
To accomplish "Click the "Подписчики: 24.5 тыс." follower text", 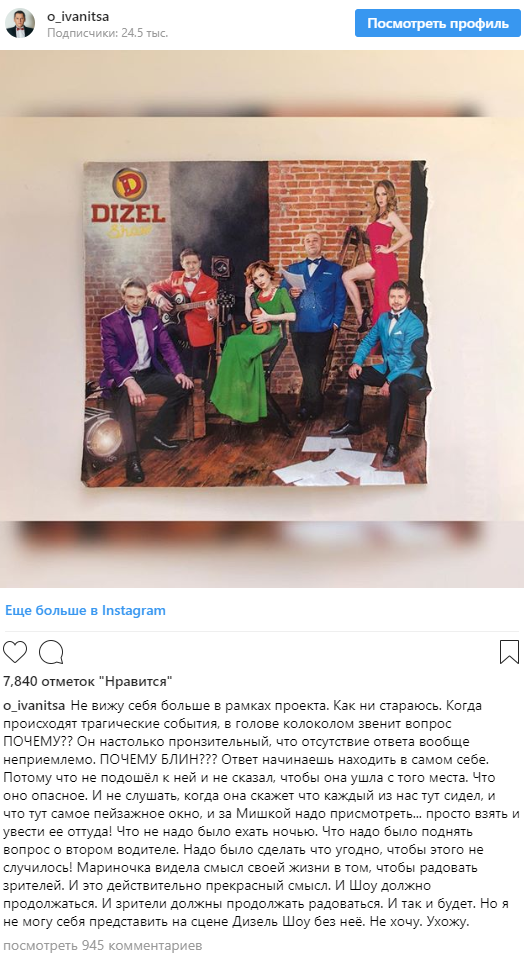I will click(107, 33).
